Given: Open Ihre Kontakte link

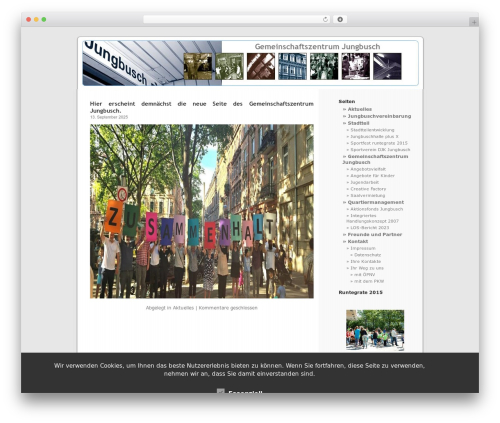Looking at the screenshot, I should click(x=366, y=262).
